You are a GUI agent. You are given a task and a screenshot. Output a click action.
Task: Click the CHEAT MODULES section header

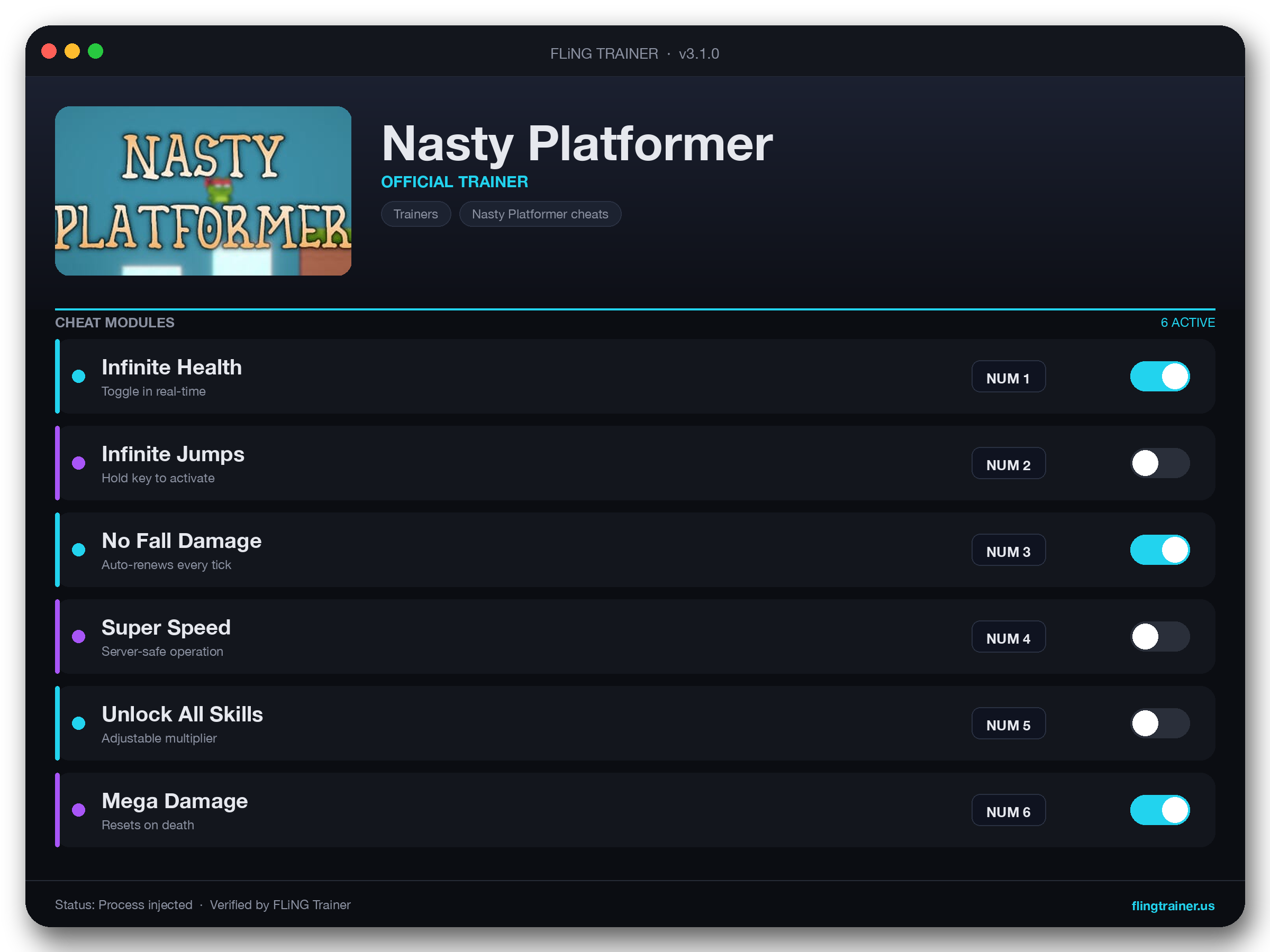click(114, 323)
